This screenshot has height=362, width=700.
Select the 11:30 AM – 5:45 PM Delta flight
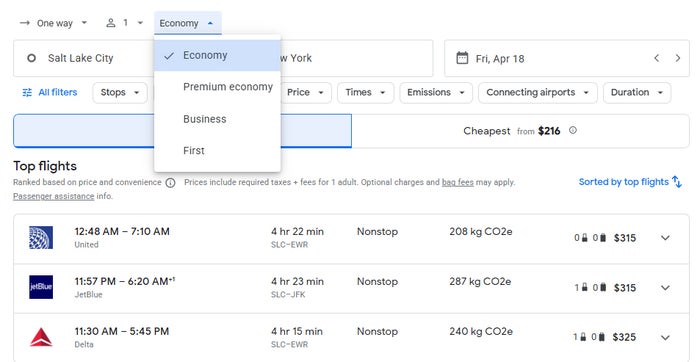pyautogui.click(x=351, y=337)
